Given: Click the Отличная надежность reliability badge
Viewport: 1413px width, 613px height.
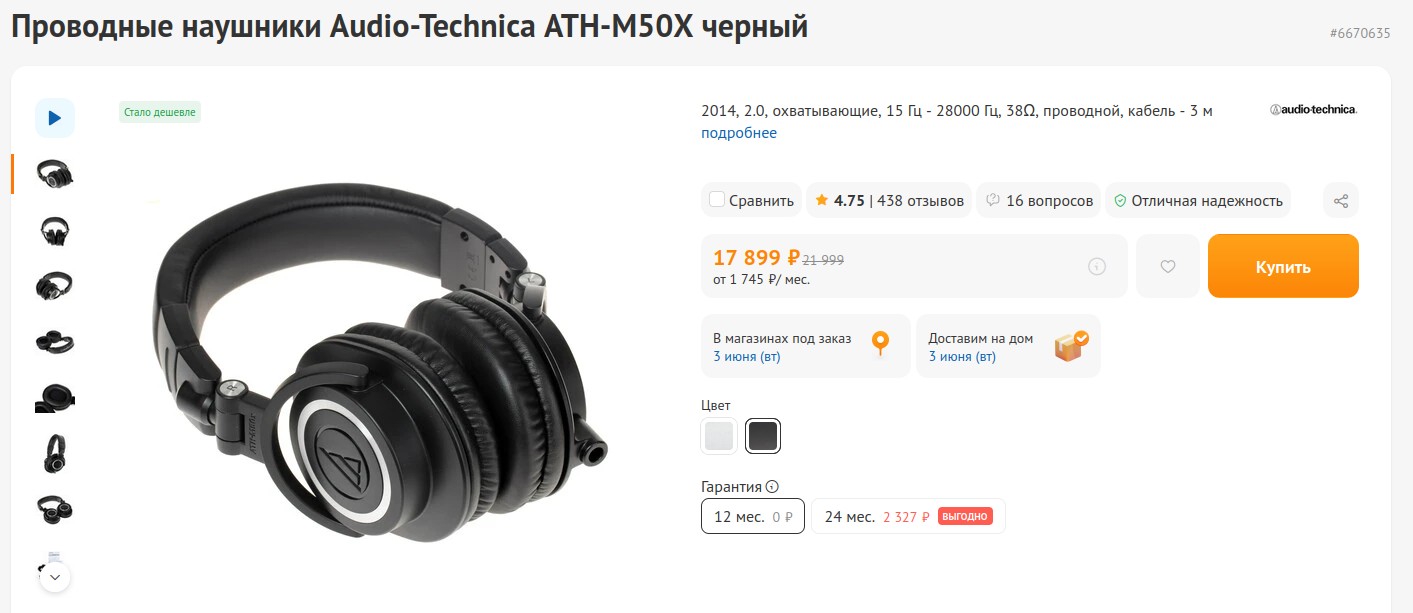Looking at the screenshot, I should click(1198, 200).
